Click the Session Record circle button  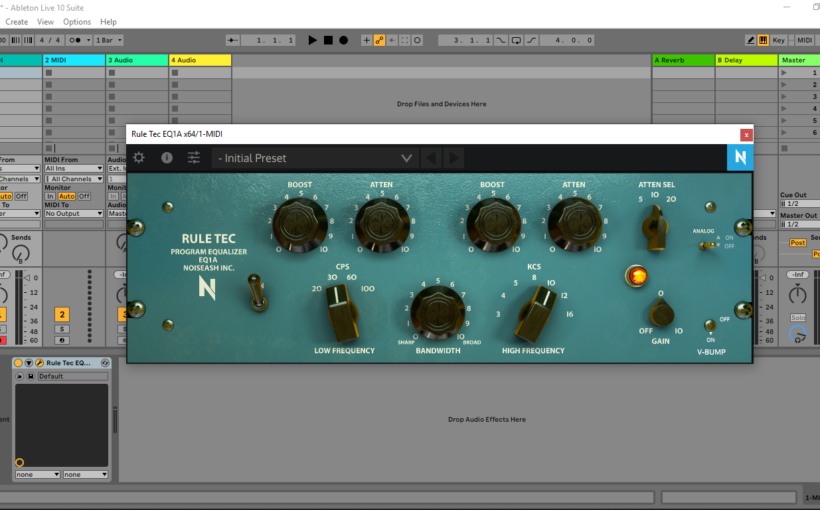[x=417, y=40]
